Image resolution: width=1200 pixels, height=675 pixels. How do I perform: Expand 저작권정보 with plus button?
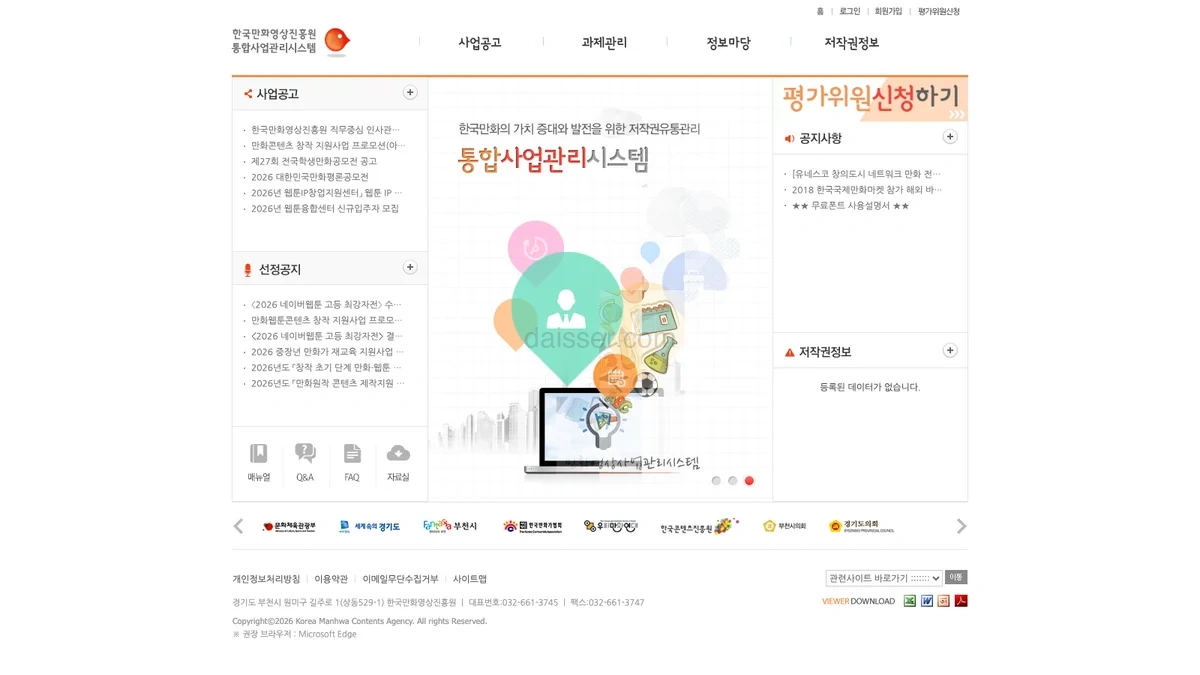pos(950,351)
